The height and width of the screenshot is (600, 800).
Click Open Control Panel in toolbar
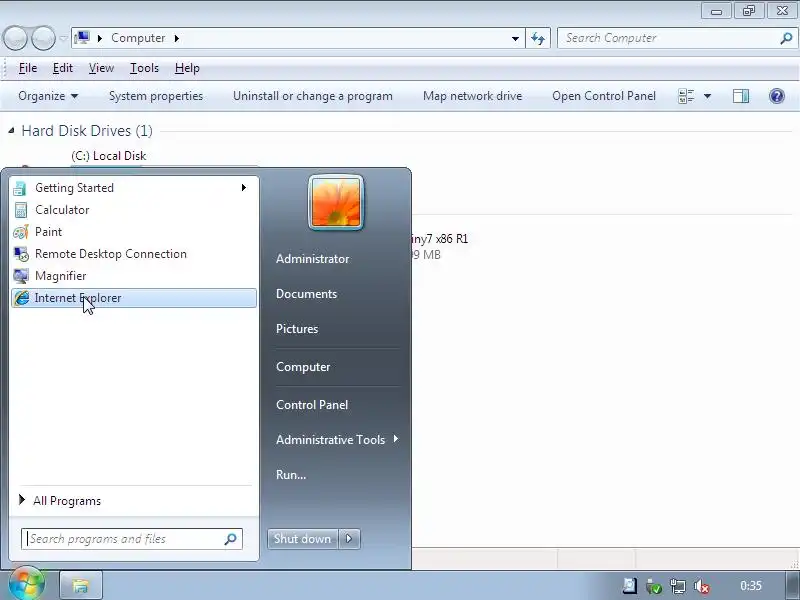pyautogui.click(x=604, y=96)
